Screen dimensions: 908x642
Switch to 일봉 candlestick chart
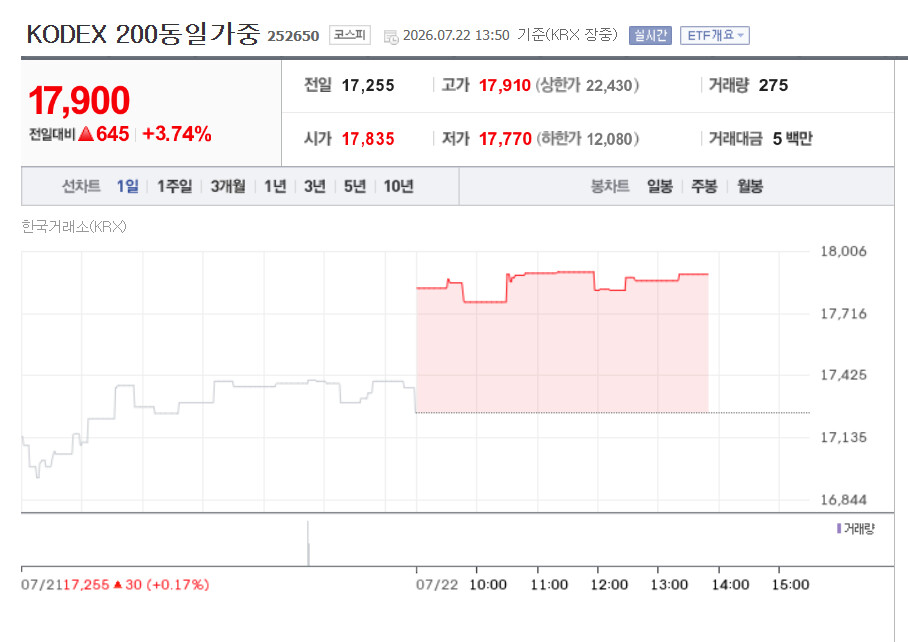(x=660, y=186)
